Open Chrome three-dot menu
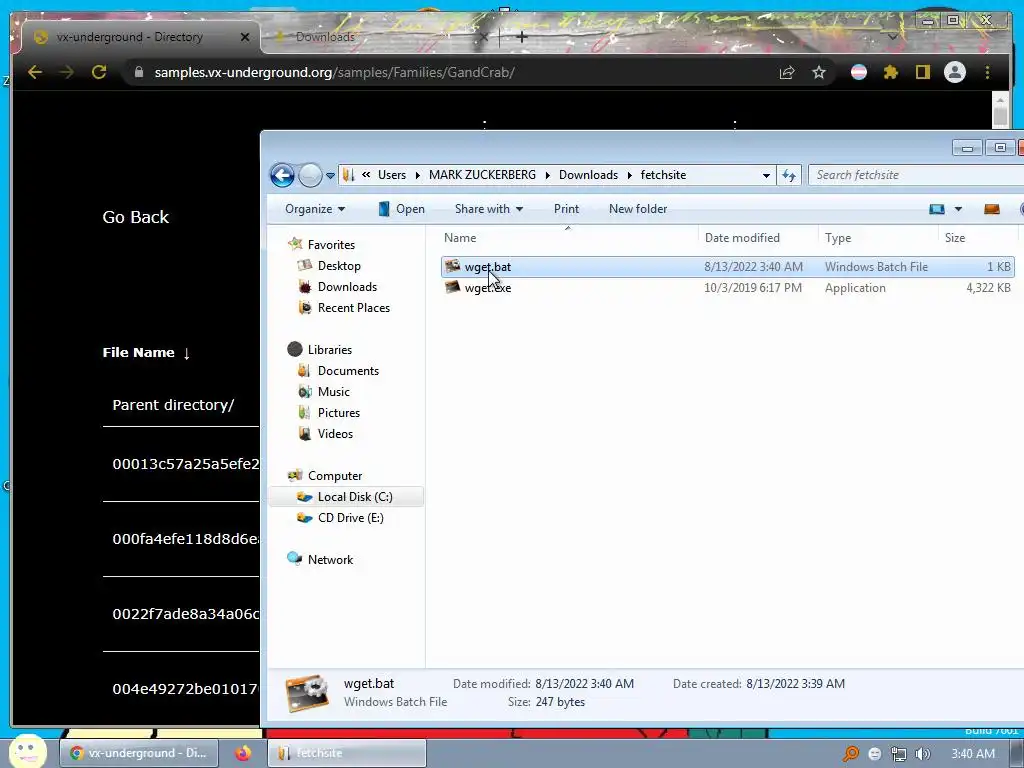This screenshot has width=1024, height=768. point(987,72)
